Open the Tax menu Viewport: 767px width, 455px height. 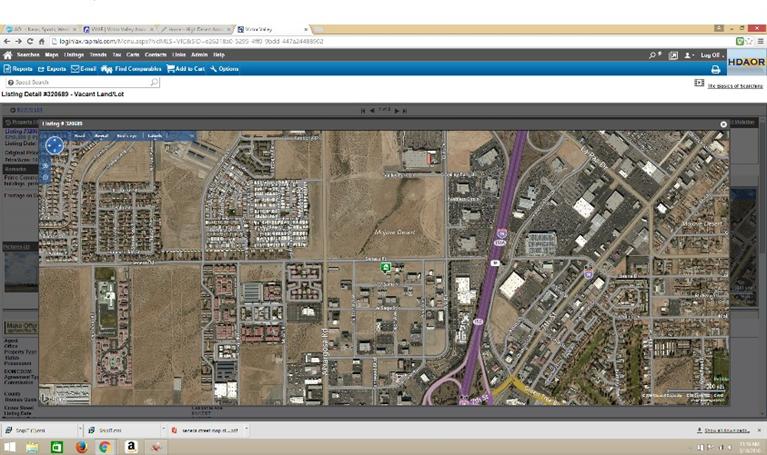(117, 55)
